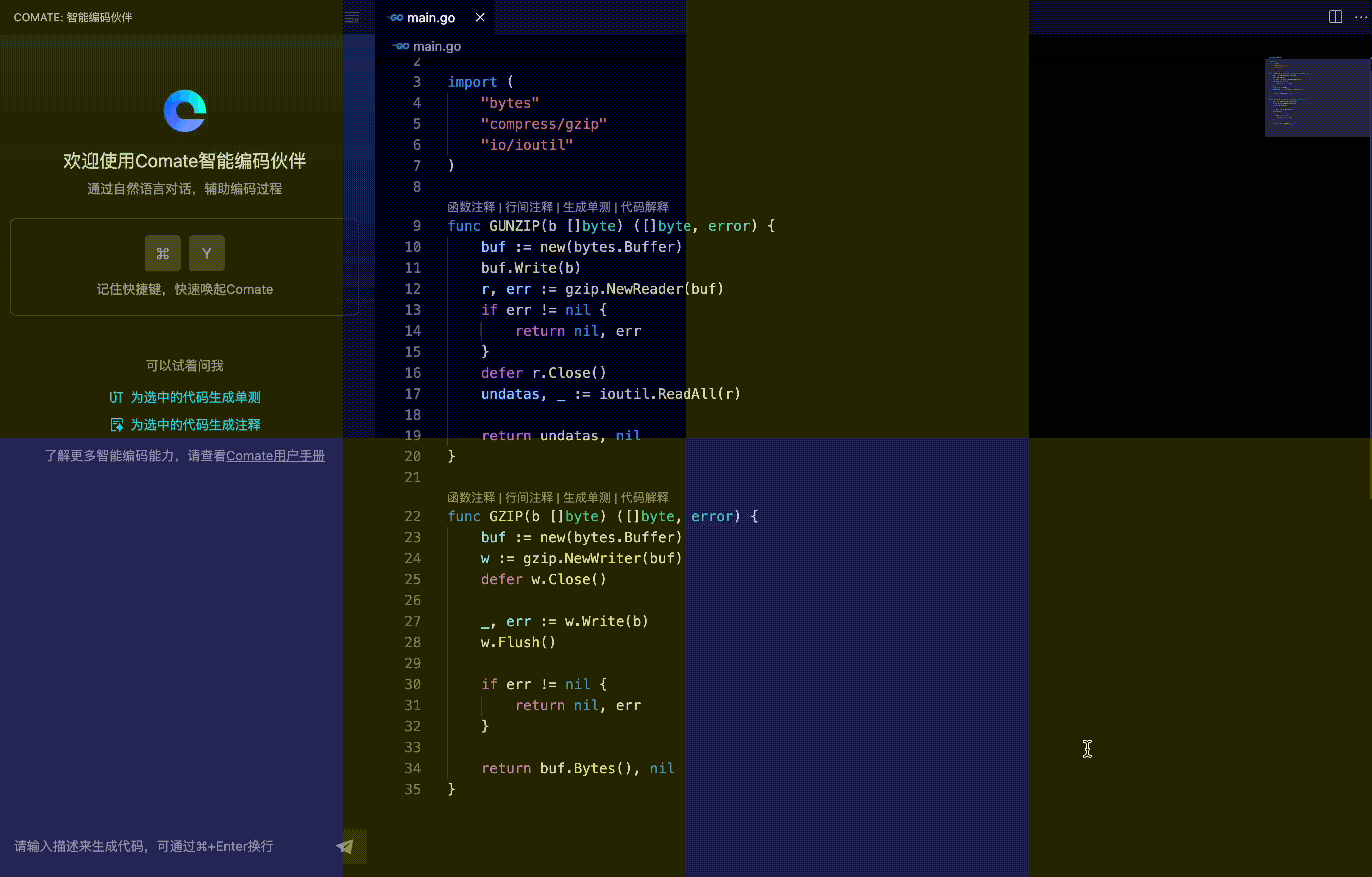Click 行间注释 above GZIP function
This screenshot has height=877, width=1372.
[x=529, y=497]
